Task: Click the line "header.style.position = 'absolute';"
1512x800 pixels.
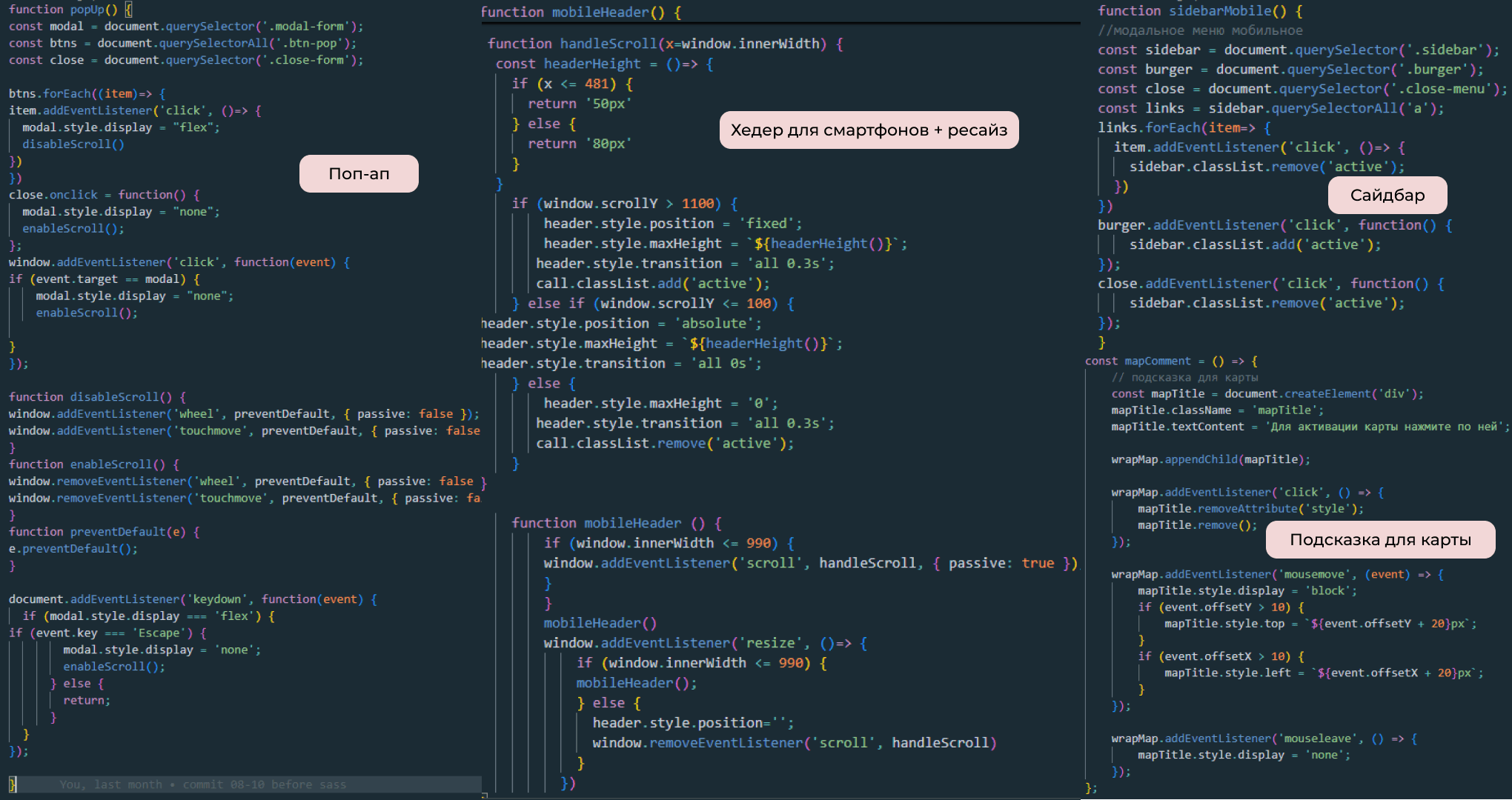Action: tap(621, 324)
